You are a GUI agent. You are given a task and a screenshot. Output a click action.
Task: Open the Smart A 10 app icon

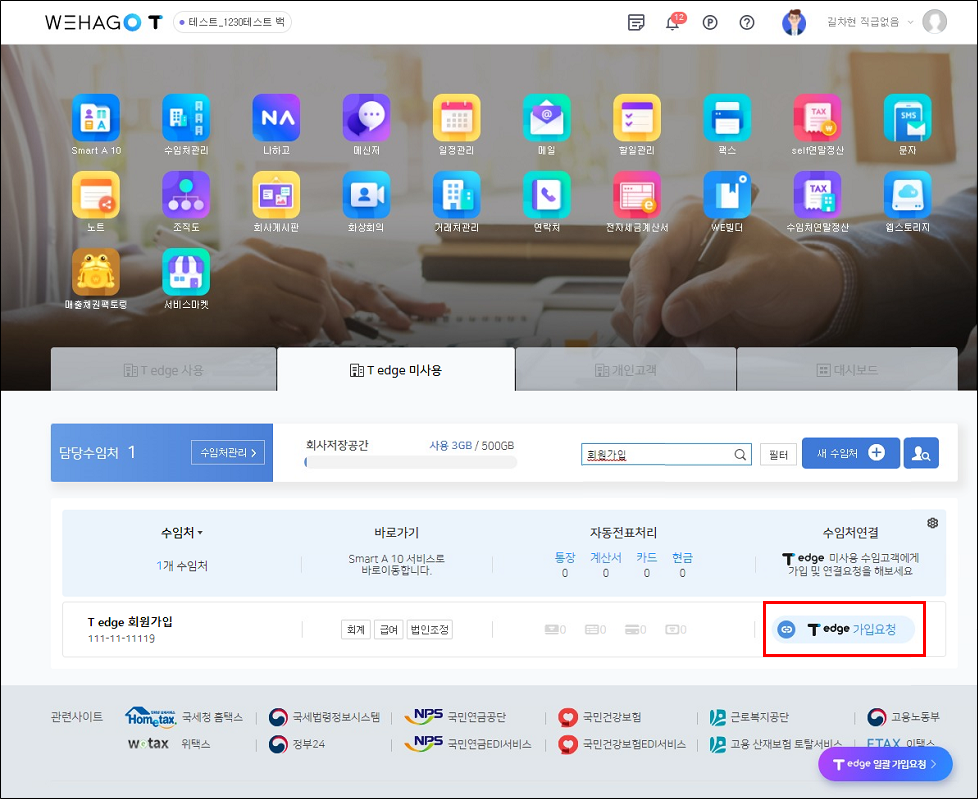(x=96, y=118)
